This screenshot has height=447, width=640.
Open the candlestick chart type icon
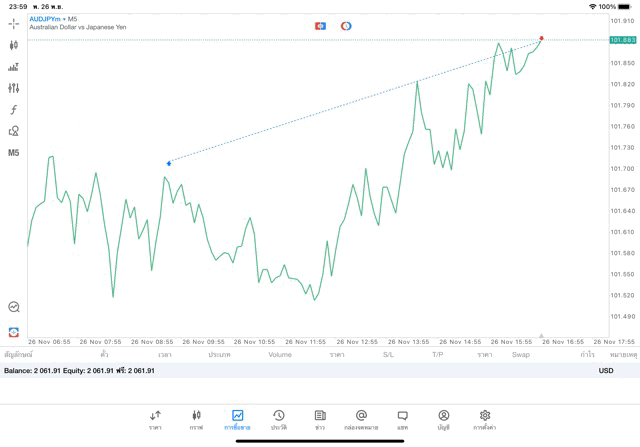click(14, 45)
